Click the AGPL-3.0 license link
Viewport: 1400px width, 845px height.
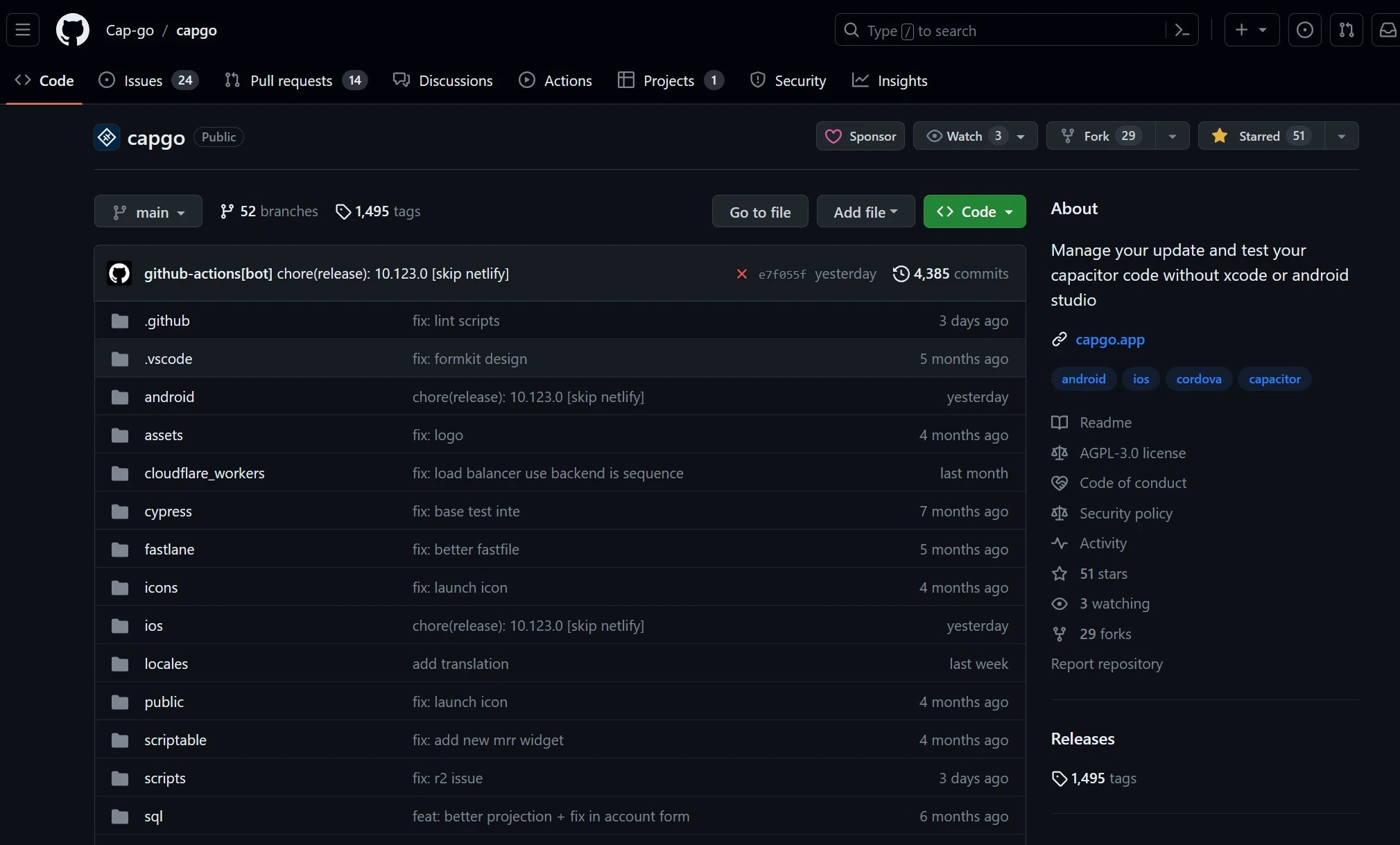(1132, 453)
